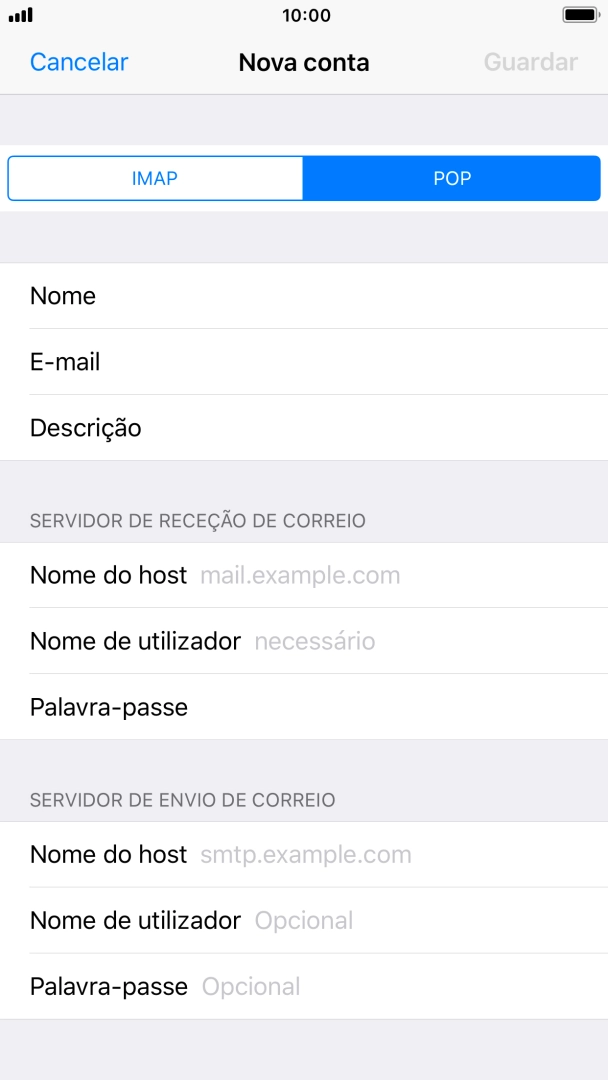Tap the battery indicator icon
Viewport: 608px width, 1080px height.
click(578, 14)
